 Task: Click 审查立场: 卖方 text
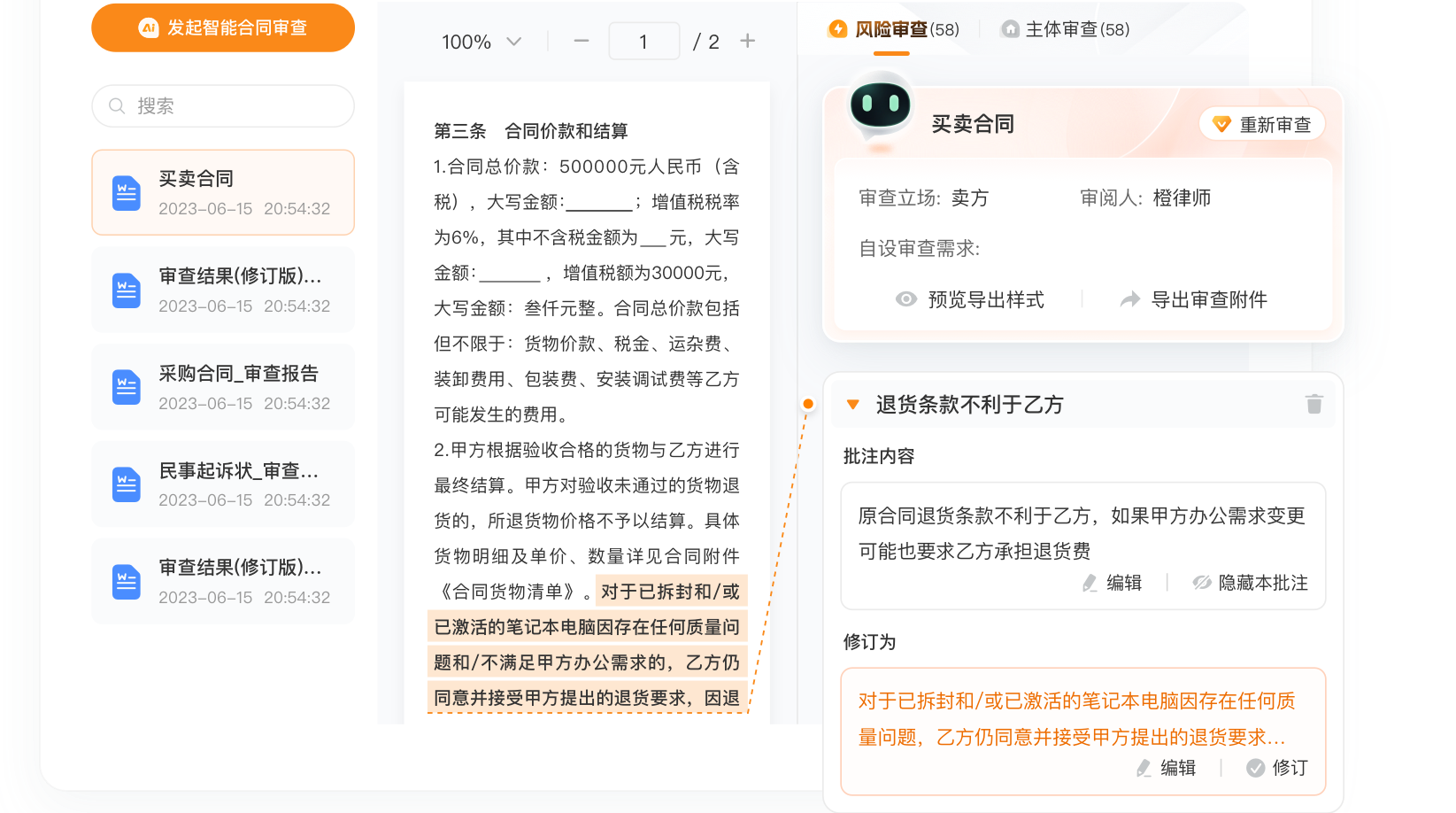click(924, 197)
